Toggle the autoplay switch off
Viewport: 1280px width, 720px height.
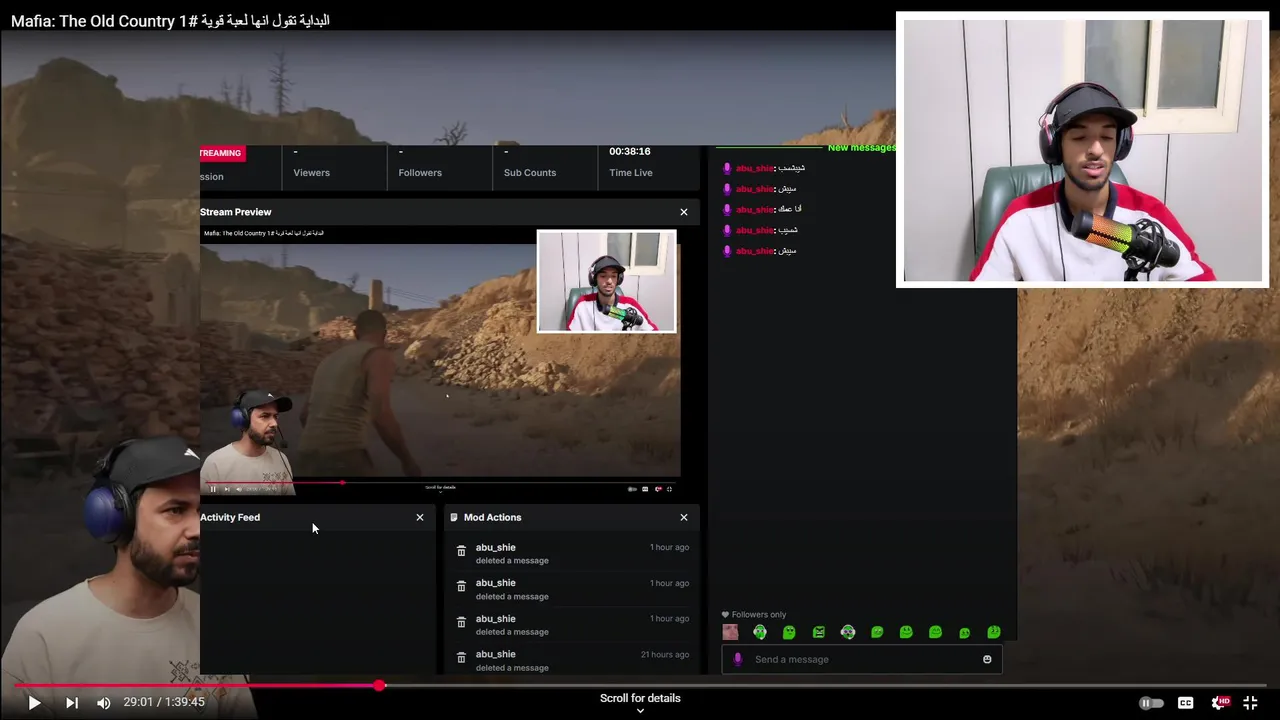click(1151, 703)
